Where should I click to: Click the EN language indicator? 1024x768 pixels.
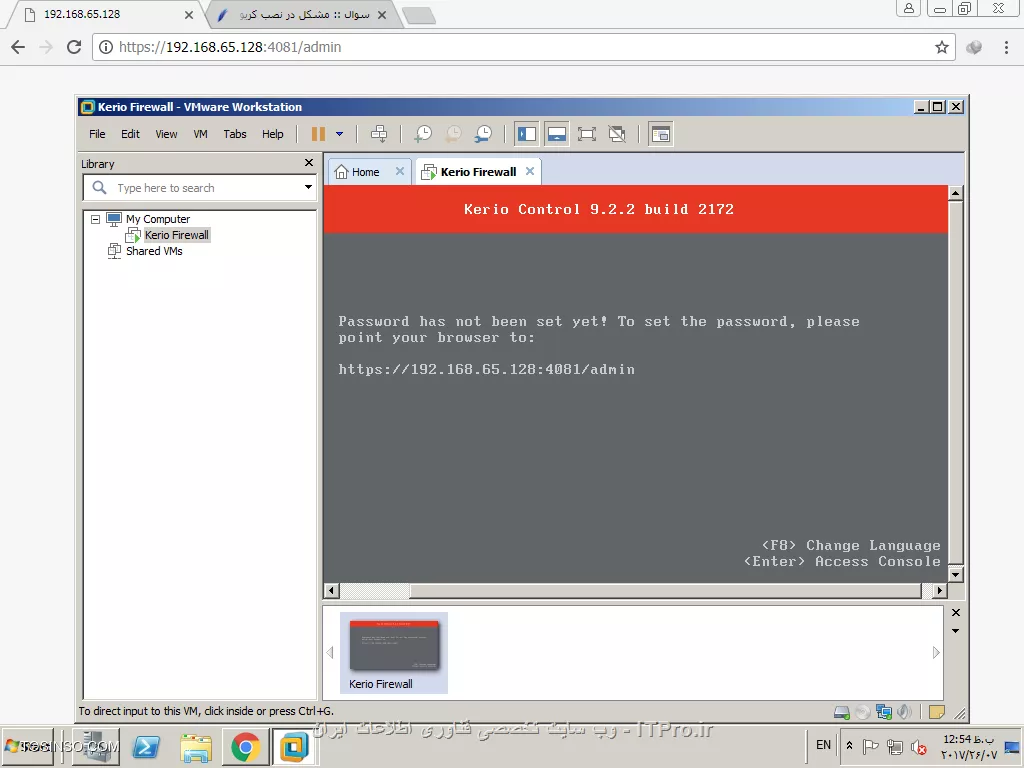pyautogui.click(x=823, y=745)
